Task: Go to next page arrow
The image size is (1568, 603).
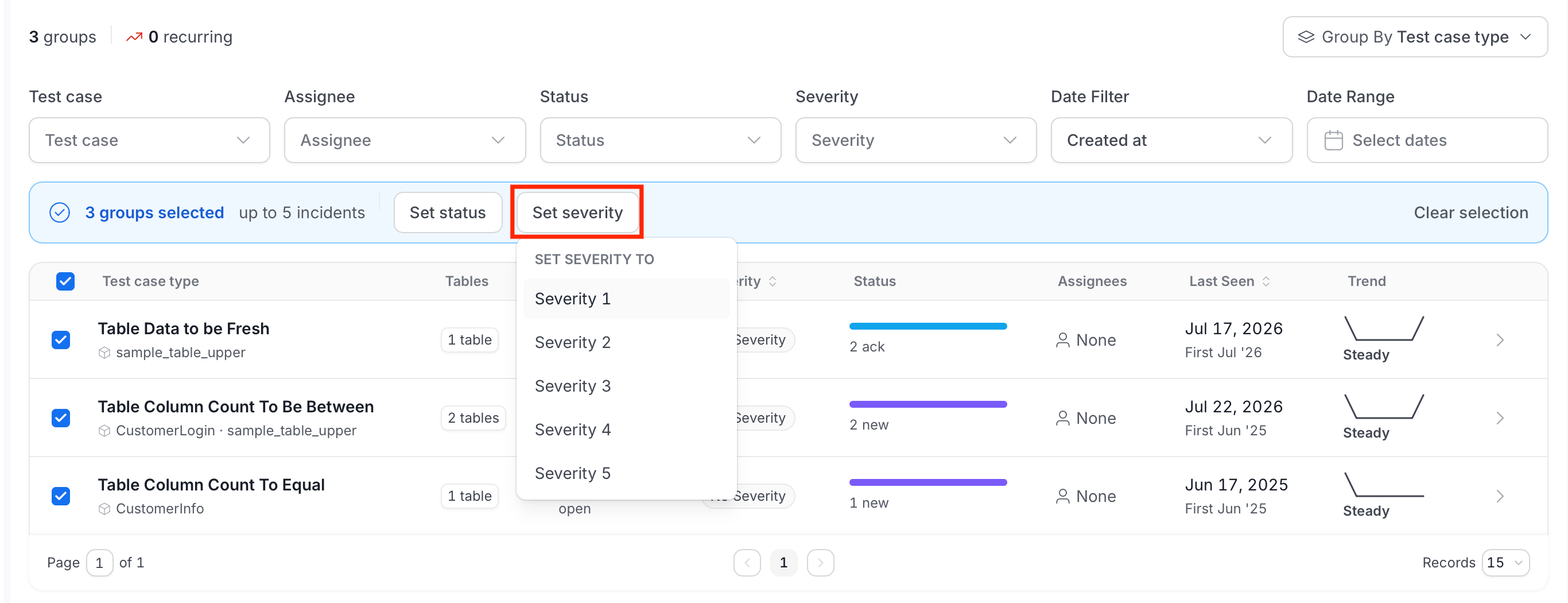Action: pyautogui.click(x=820, y=563)
